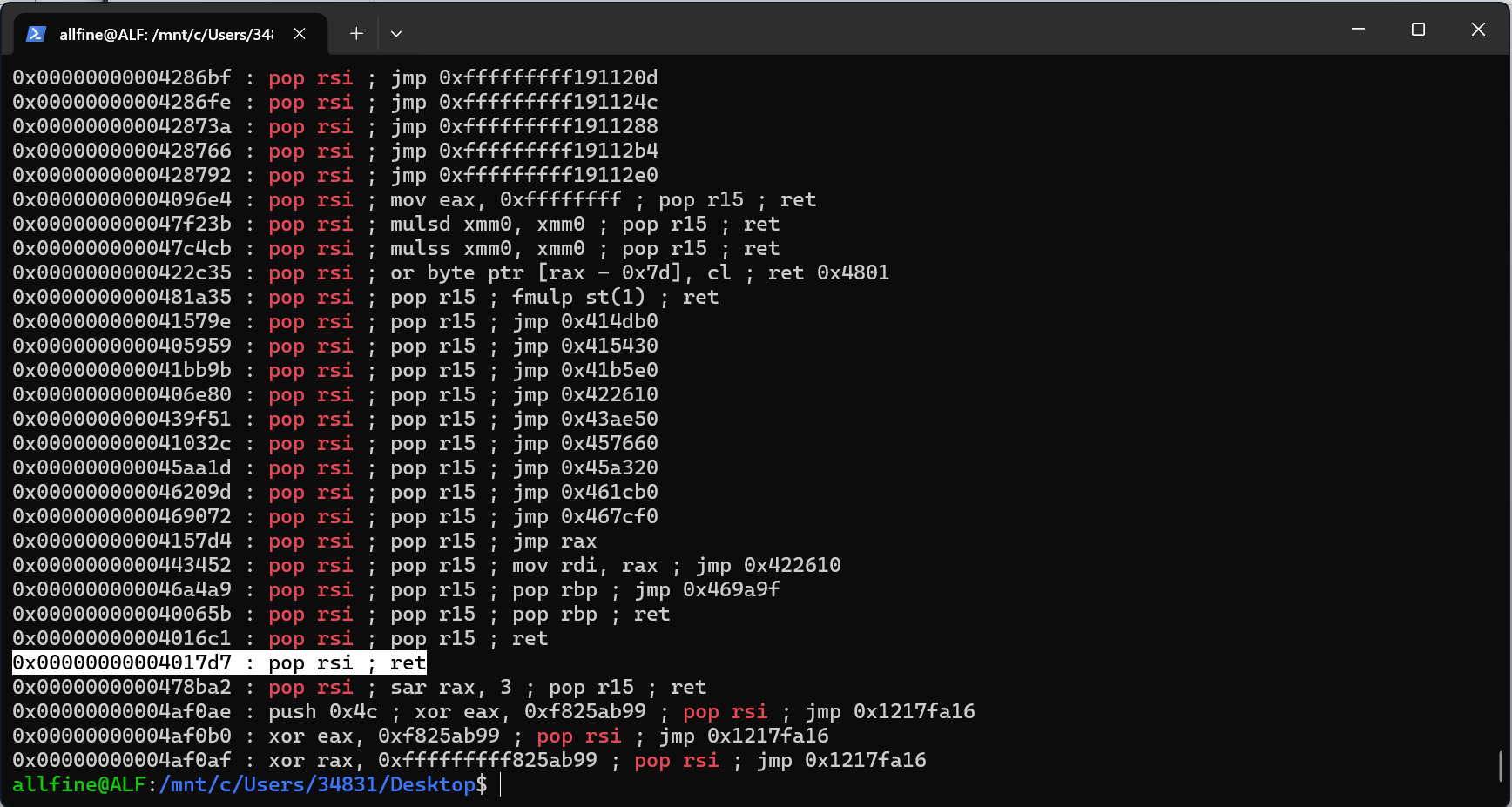The image size is (1512, 807).
Task: Click jmp target 0x43ae50
Action: point(610,419)
